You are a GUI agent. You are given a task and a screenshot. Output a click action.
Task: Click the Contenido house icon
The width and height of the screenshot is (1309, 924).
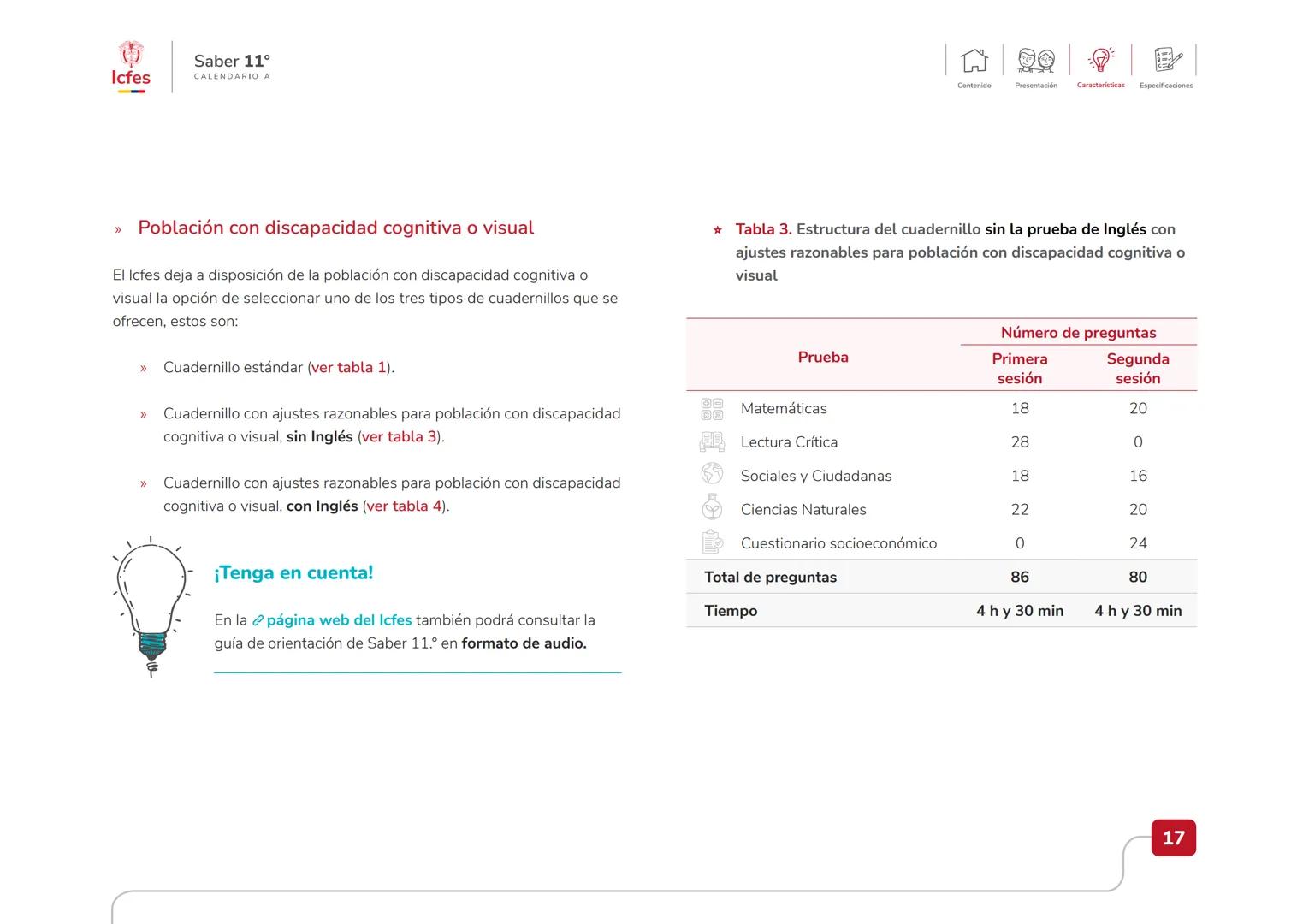[974, 61]
